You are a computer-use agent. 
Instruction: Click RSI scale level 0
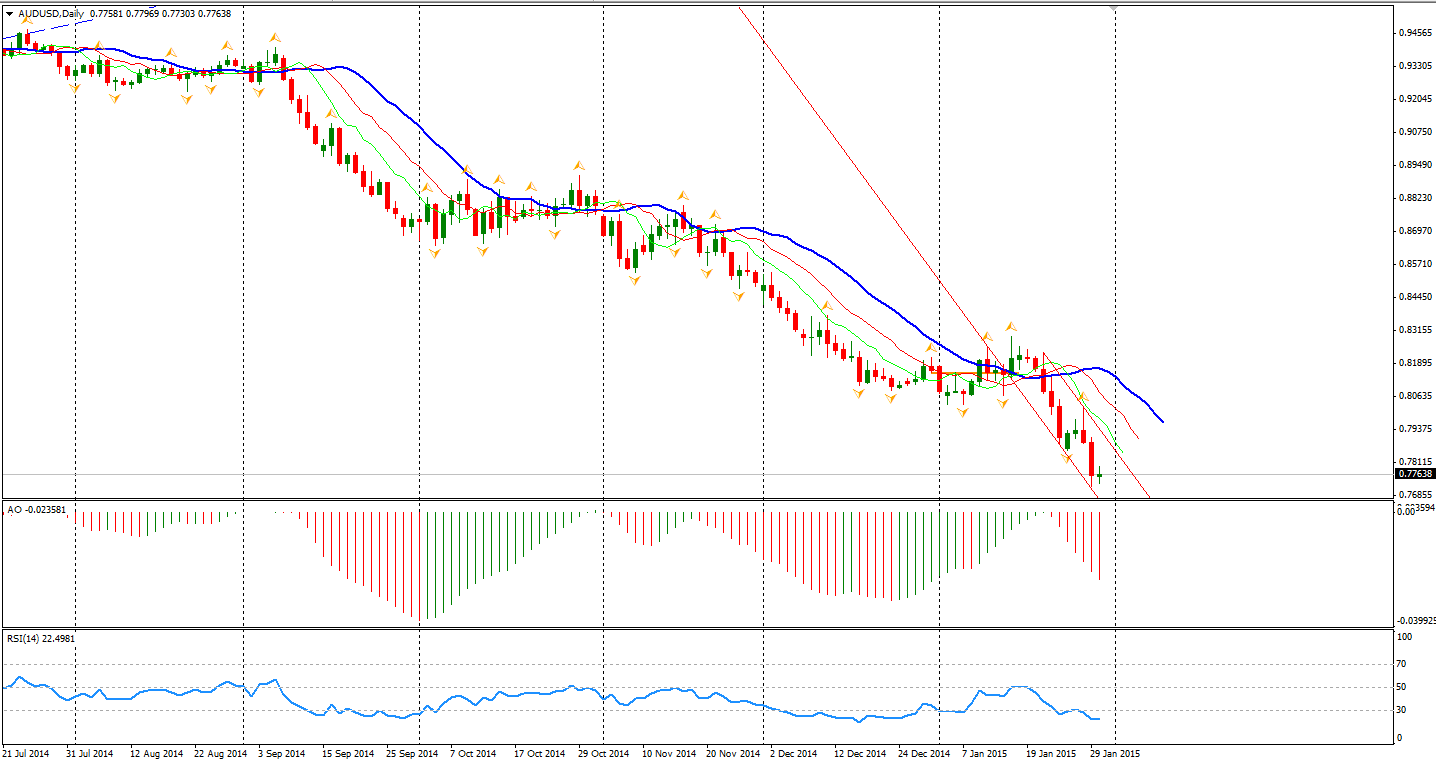[1400, 738]
